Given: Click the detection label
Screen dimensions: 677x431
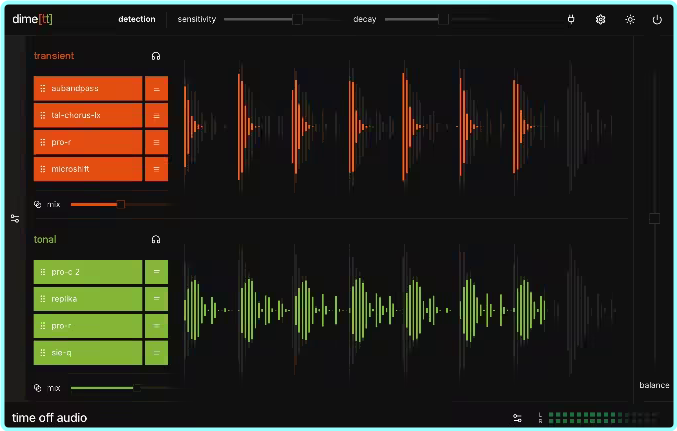Looking at the screenshot, I should coord(137,19).
